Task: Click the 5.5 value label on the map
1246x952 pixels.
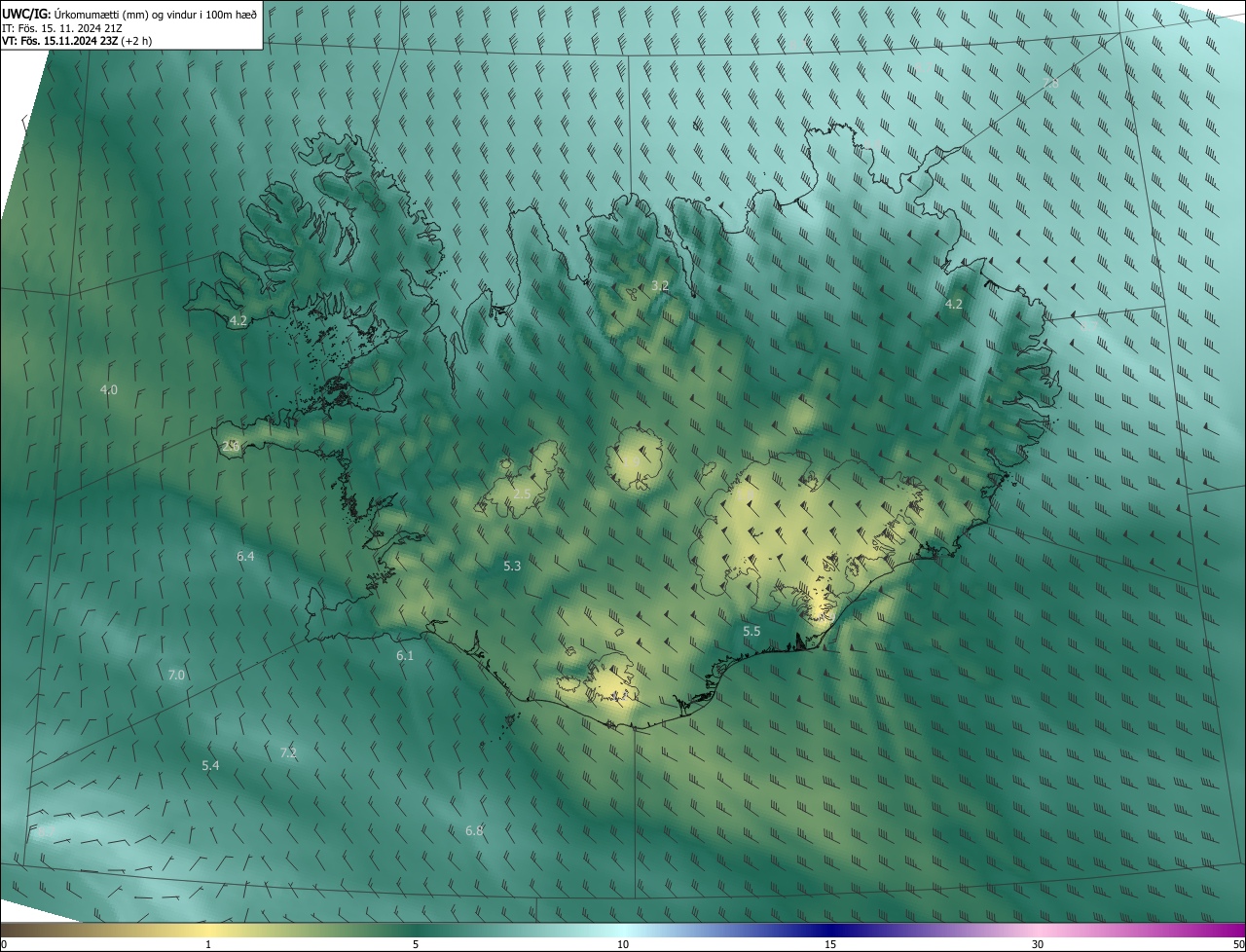Action: 751,632
